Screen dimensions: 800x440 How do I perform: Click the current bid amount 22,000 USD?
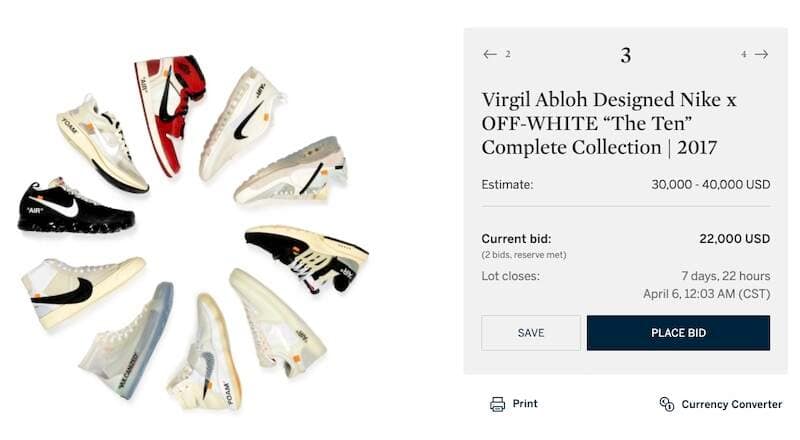pyautogui.click(x=734, y=239)
